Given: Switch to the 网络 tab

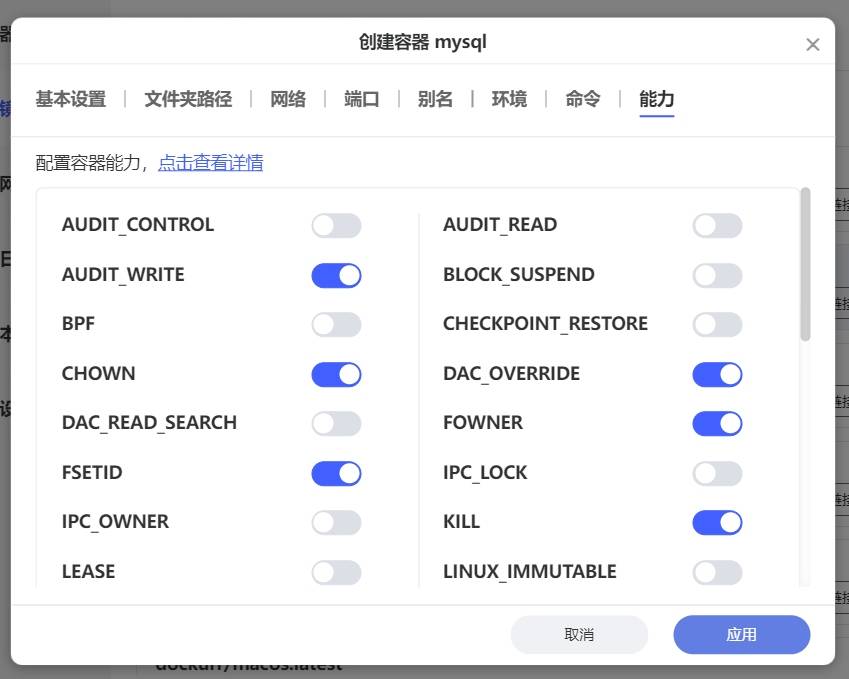Looking at the screenshot, I should [288, 99].
